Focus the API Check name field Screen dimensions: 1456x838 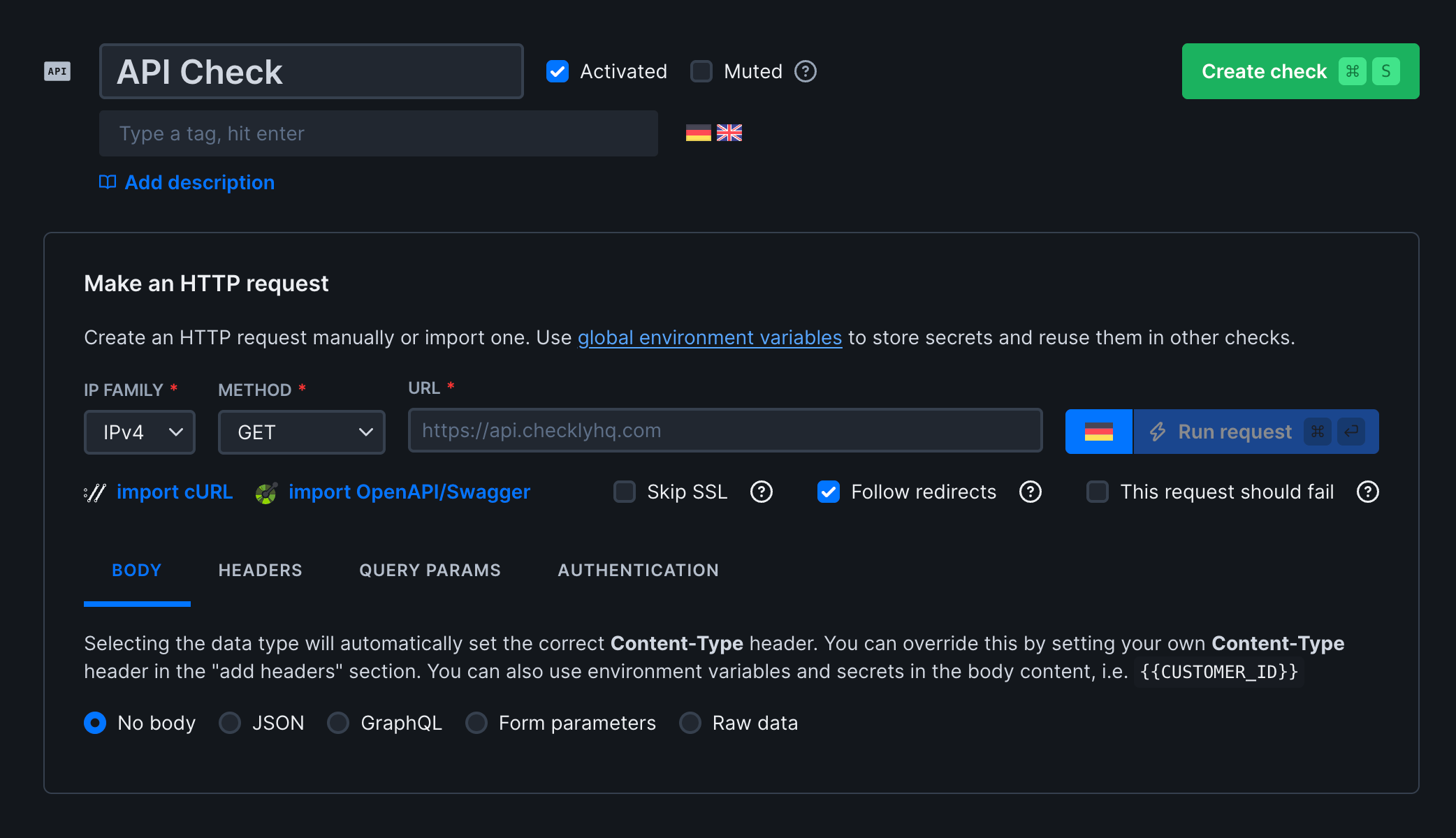[312, 71]
